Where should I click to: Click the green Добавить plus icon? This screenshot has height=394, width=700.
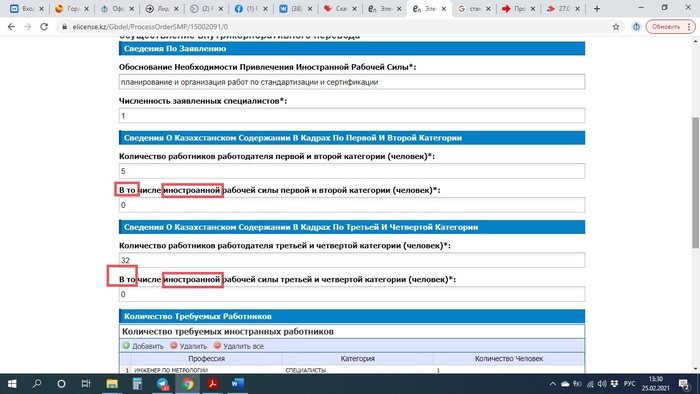(x=126, y=345)
